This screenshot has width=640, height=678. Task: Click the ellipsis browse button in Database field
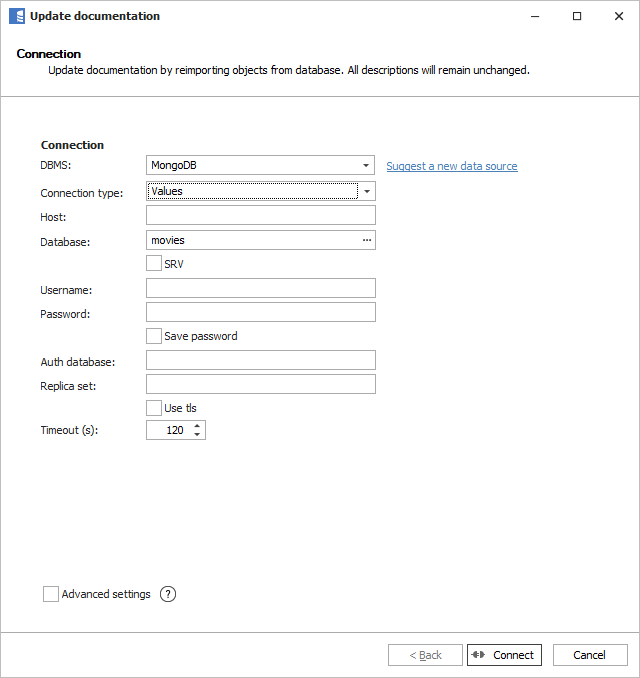366,240
